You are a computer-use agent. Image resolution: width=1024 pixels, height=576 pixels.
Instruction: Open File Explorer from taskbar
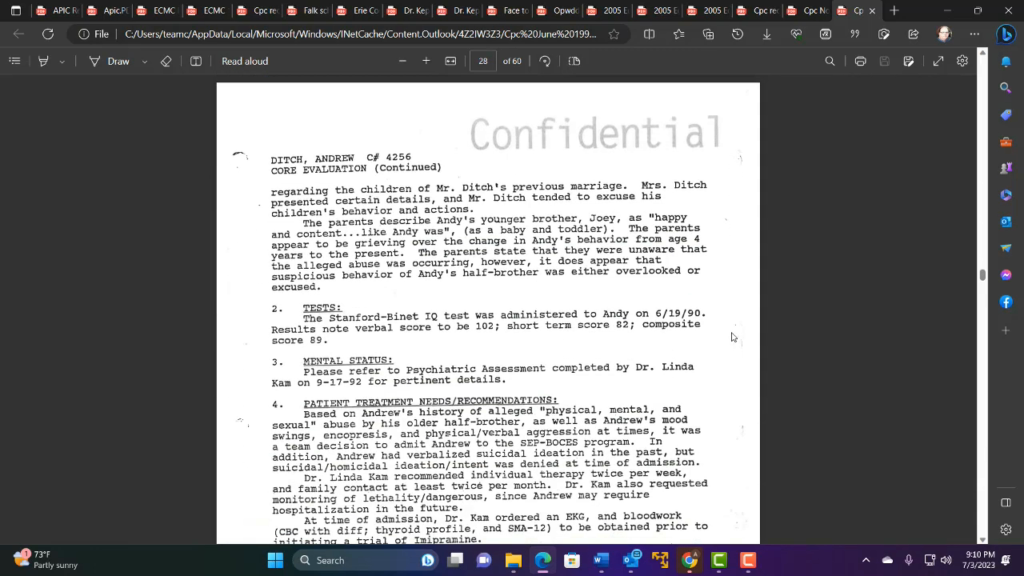point(513,560)
